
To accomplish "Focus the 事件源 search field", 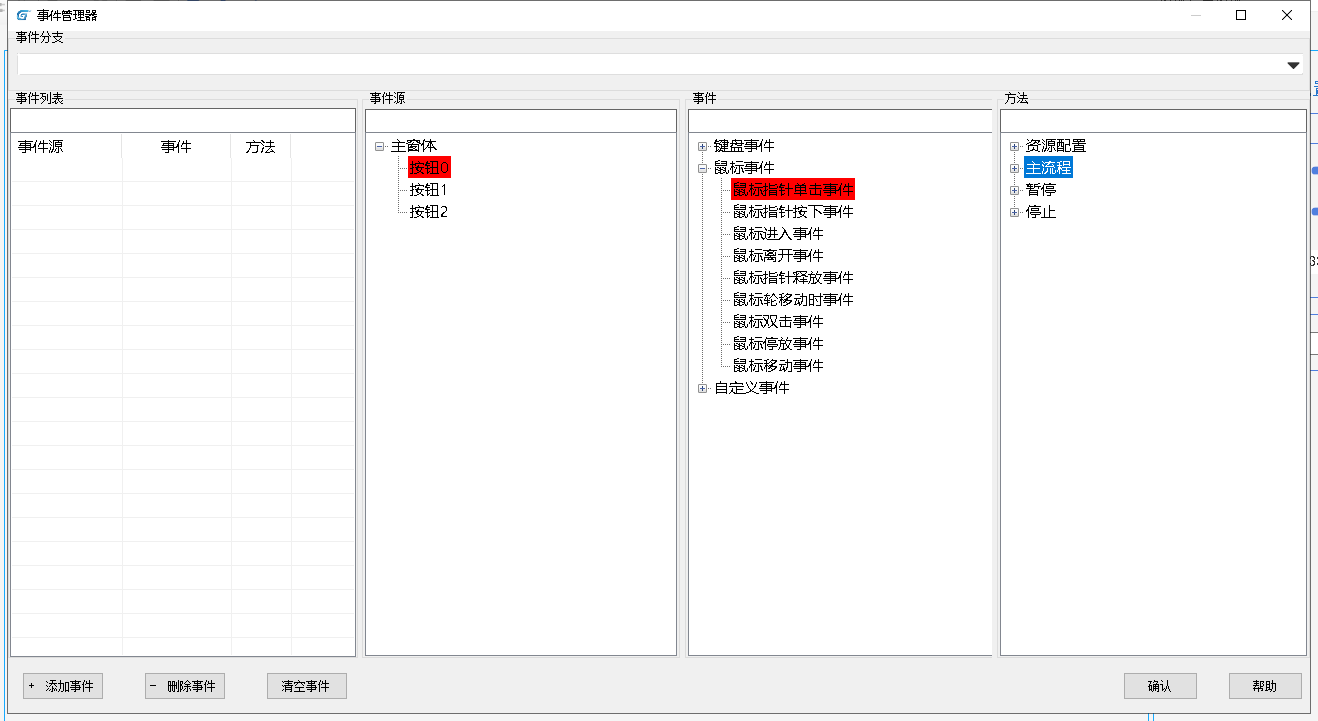I will pyautogui.click(x=521, y=120).
